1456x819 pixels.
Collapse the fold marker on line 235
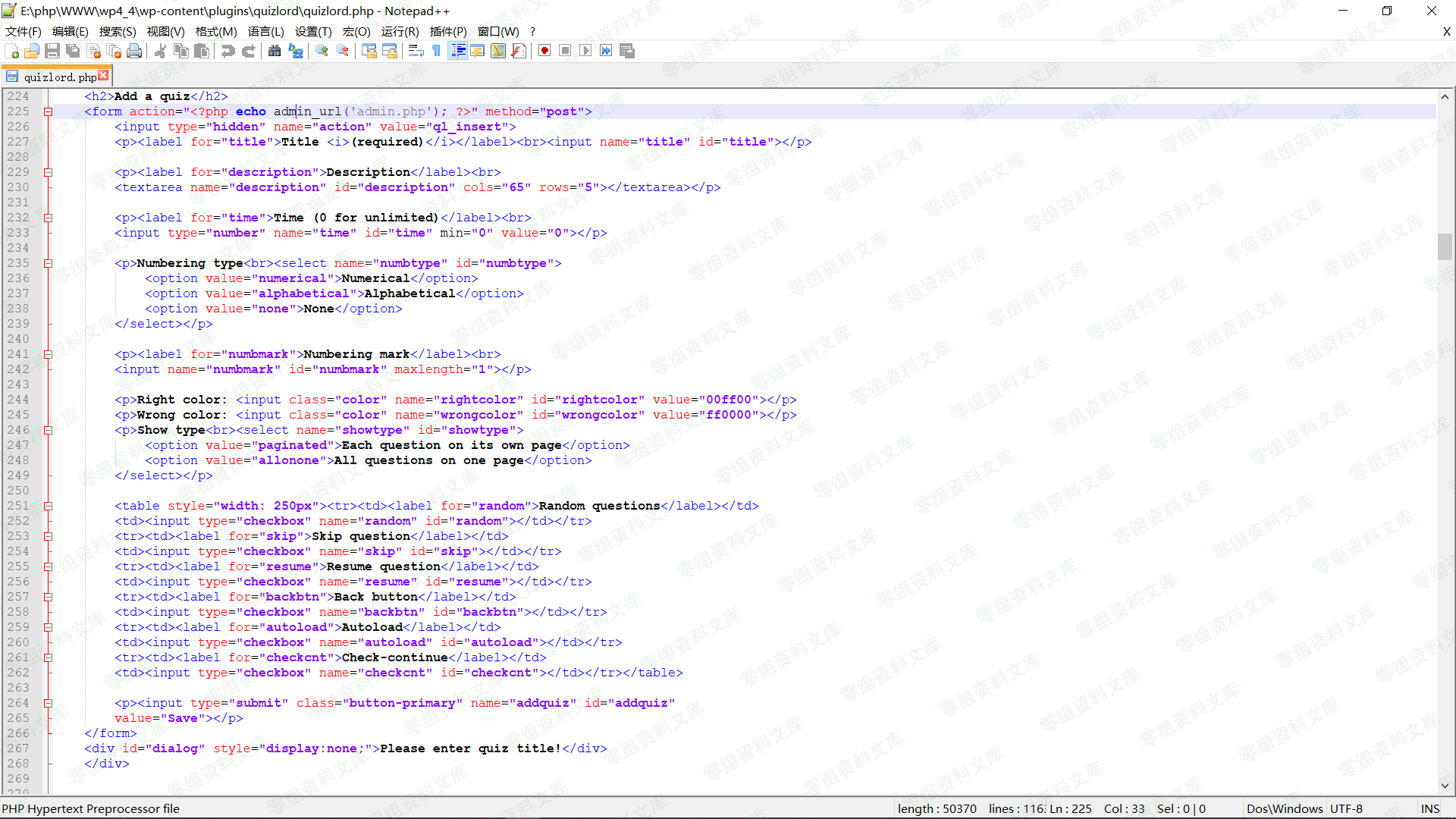point(48,263)
